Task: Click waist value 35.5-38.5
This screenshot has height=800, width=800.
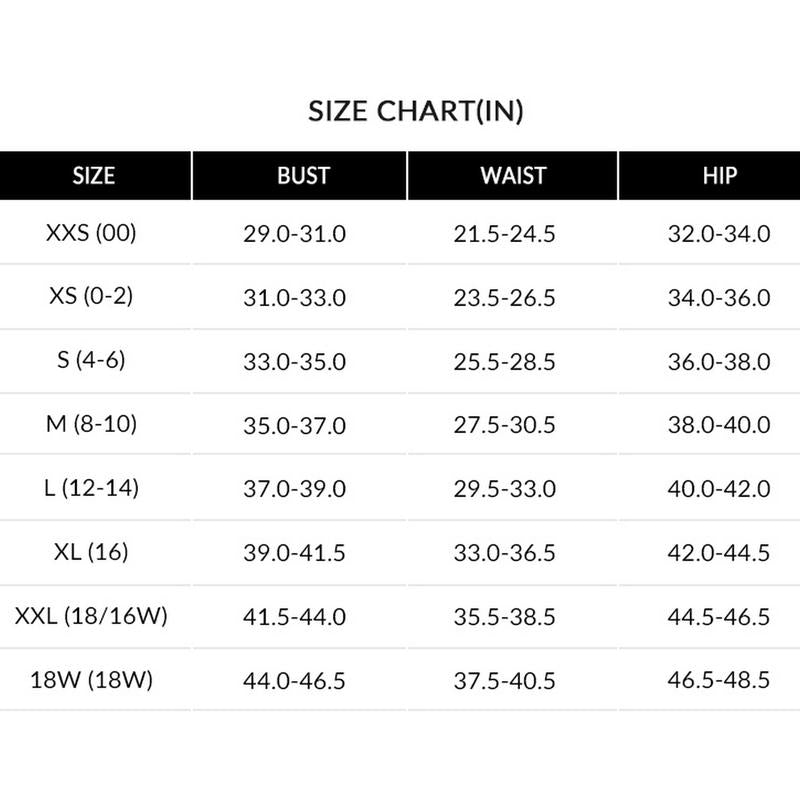Action: click(505, 617)
